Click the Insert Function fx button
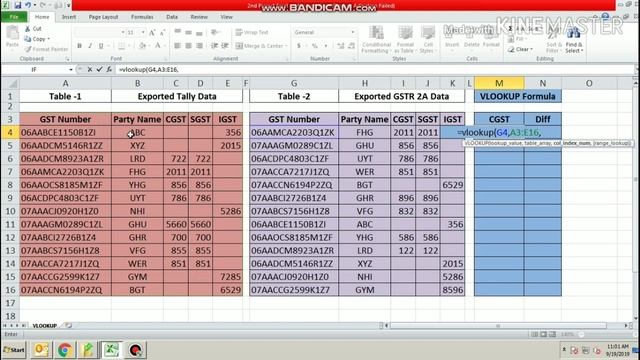The width and height of the screenshot is (640, 360). pos(109,70)
